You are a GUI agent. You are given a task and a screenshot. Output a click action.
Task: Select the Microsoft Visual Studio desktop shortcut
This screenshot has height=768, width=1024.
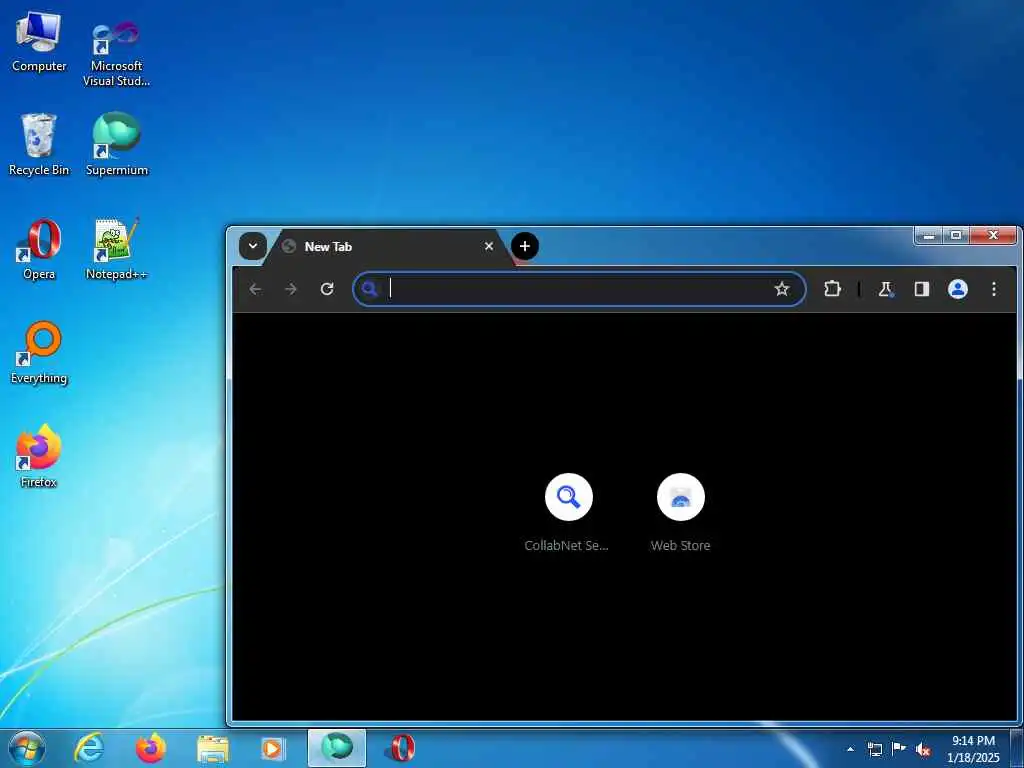(x=116, y=54)
